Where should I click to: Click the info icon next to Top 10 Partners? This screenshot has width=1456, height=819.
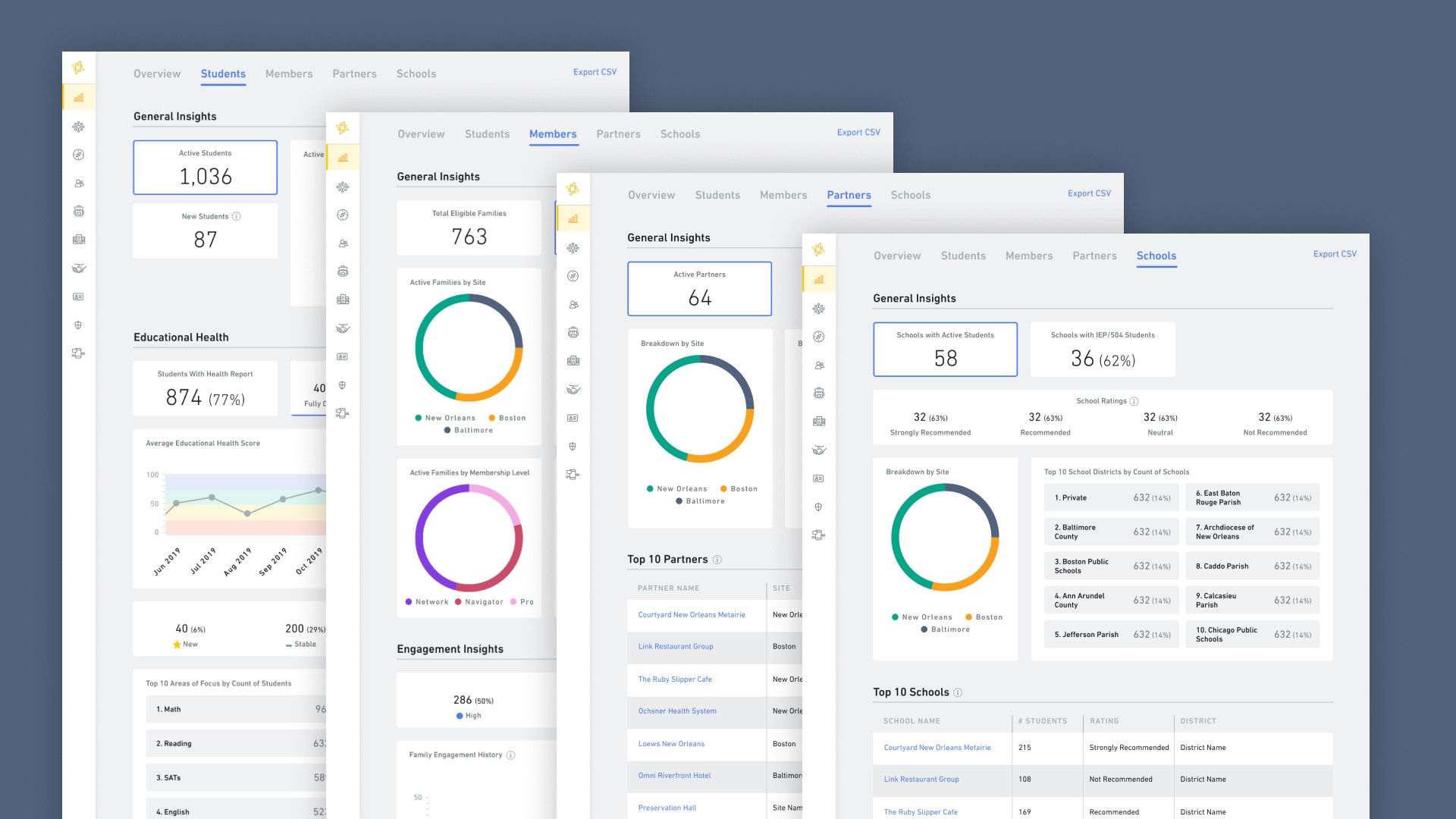[x=717, y=560]
